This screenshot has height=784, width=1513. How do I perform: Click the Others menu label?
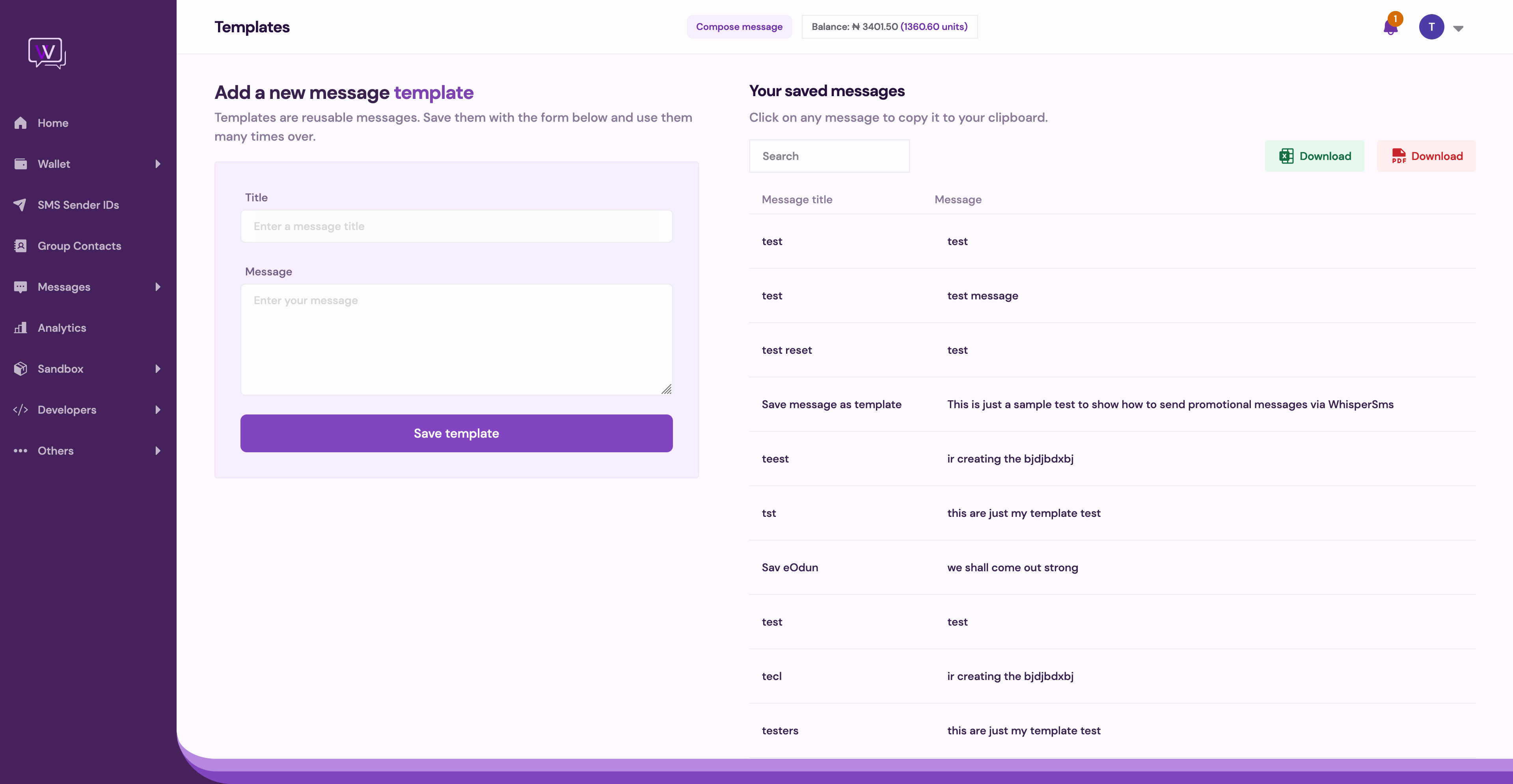coord(55,451)
